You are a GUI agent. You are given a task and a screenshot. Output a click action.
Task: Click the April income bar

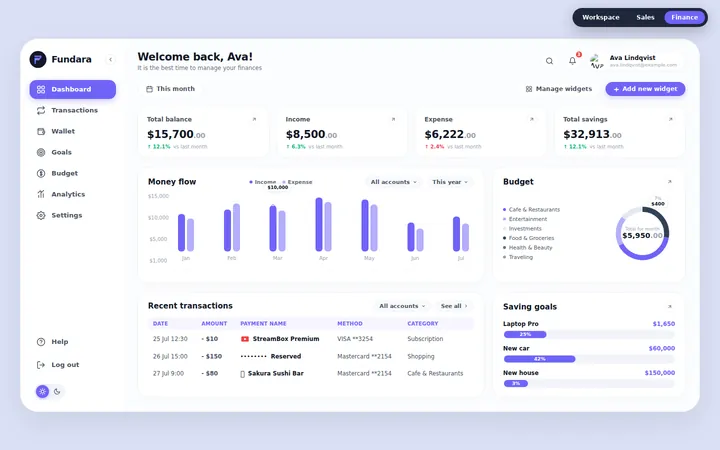(x=319, y=225)
